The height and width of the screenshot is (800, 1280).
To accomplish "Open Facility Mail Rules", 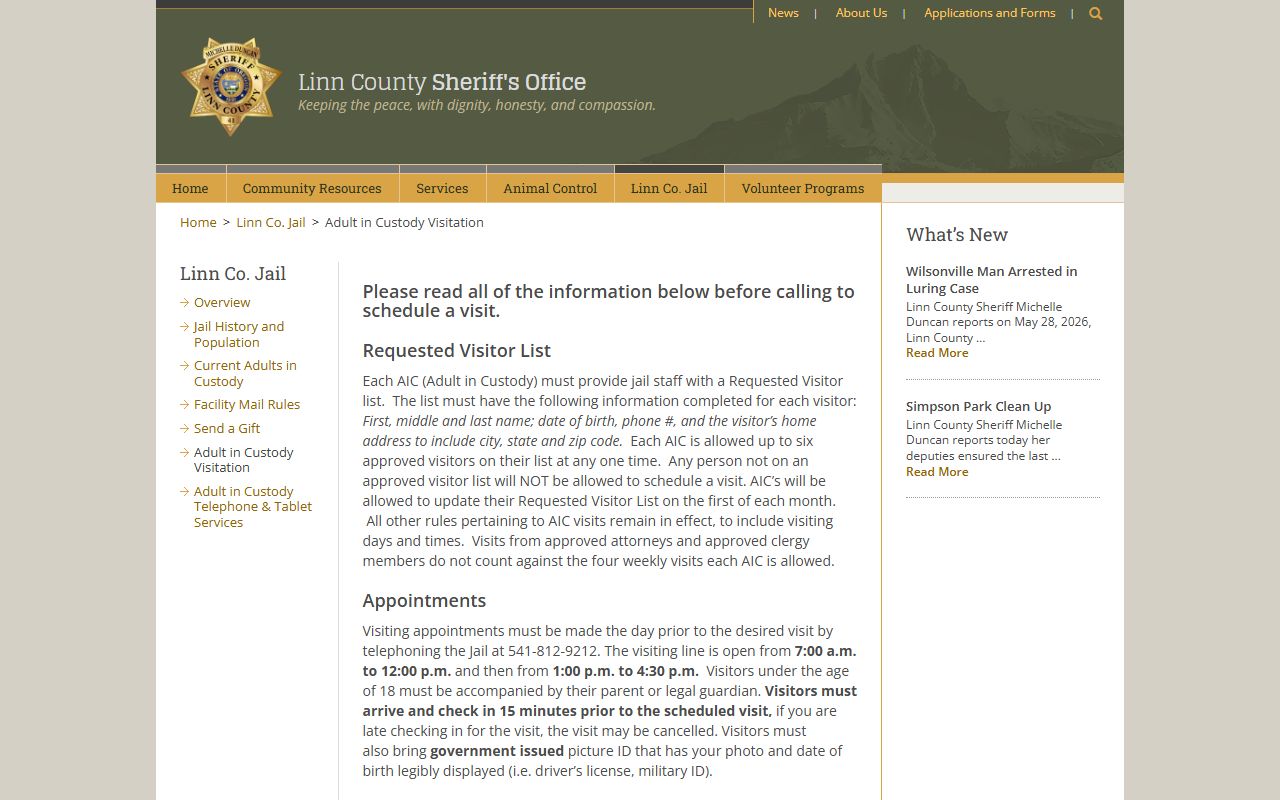I will point(247,404).
